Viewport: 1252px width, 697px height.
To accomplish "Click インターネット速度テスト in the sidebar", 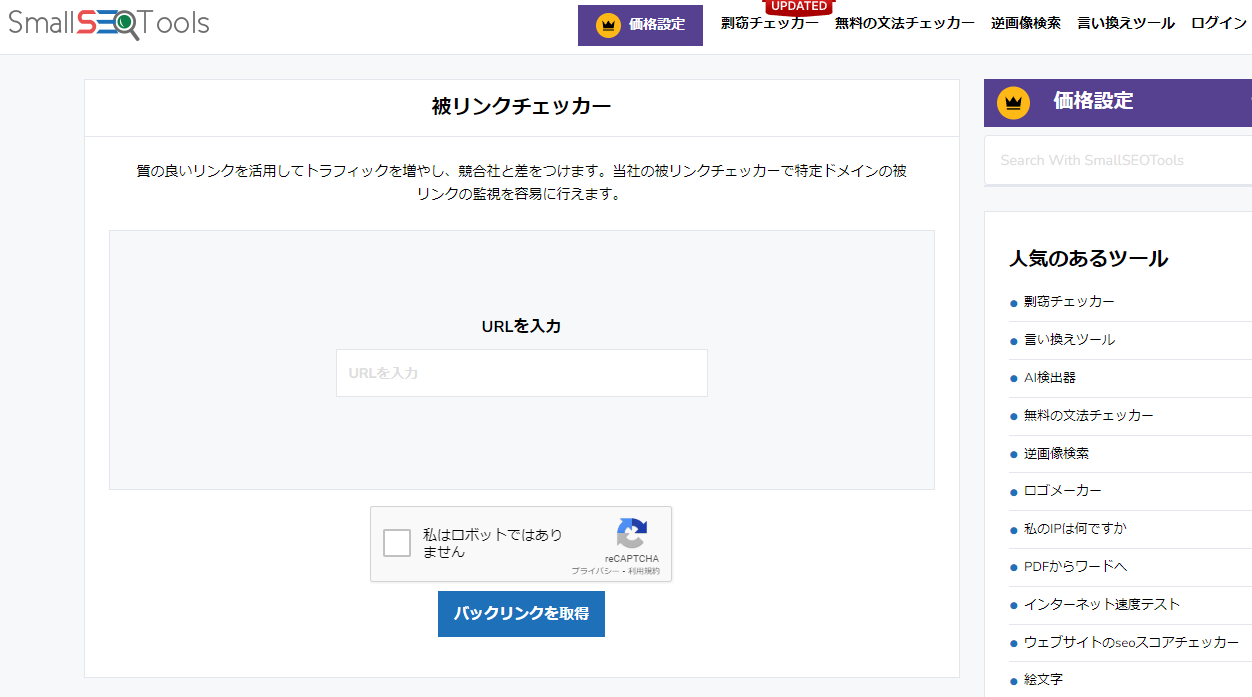I will click(1101, 604).
